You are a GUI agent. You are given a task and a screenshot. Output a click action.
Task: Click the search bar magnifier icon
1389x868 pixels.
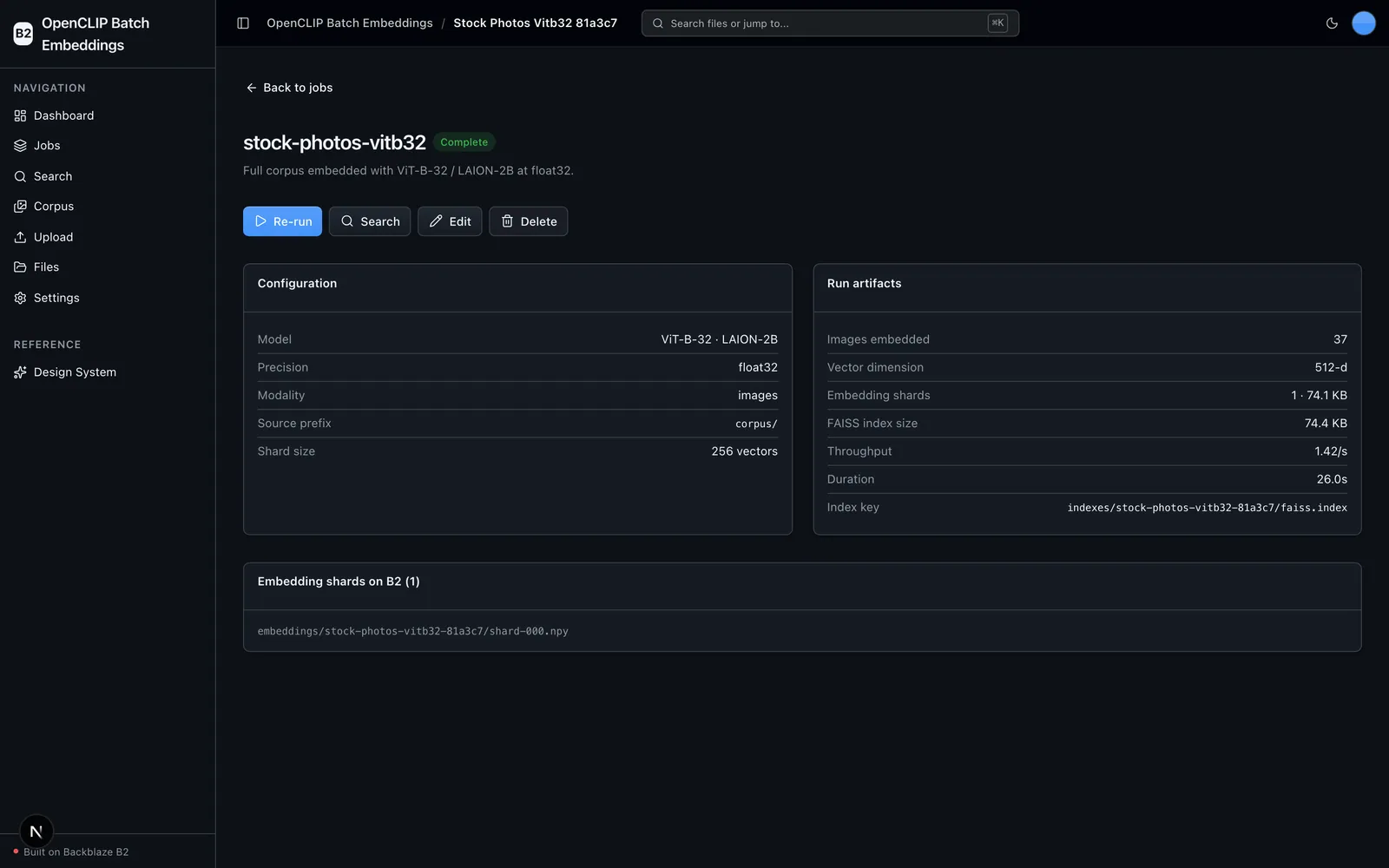(x=658, y=23)
